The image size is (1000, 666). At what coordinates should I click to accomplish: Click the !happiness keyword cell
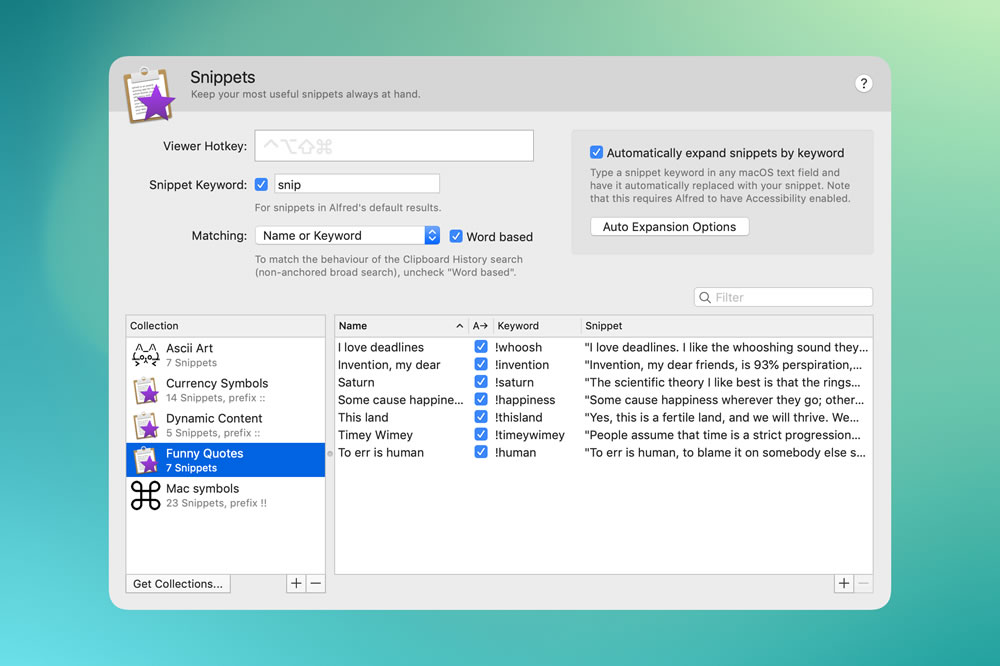pos(525,400)
